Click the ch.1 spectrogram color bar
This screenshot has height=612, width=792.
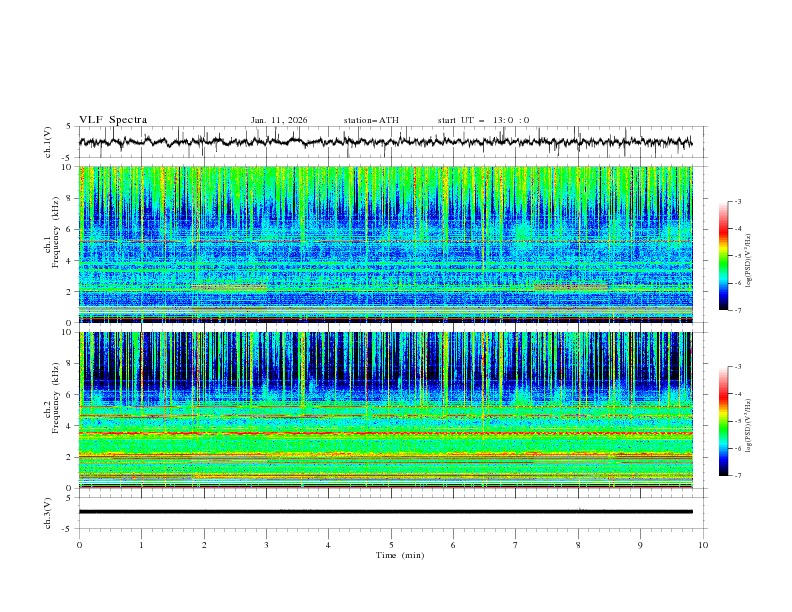click(723, 256)
